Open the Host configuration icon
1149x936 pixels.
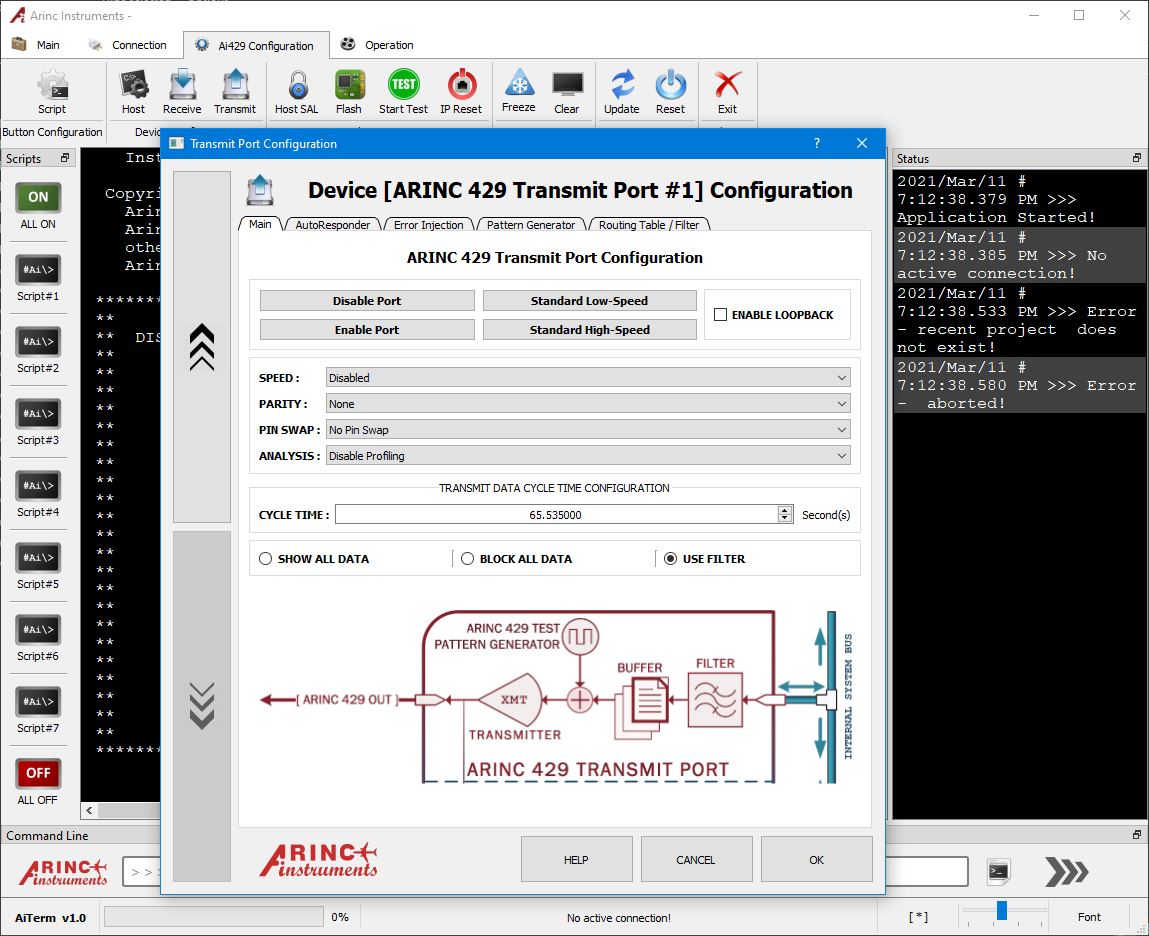pos(133,91)
